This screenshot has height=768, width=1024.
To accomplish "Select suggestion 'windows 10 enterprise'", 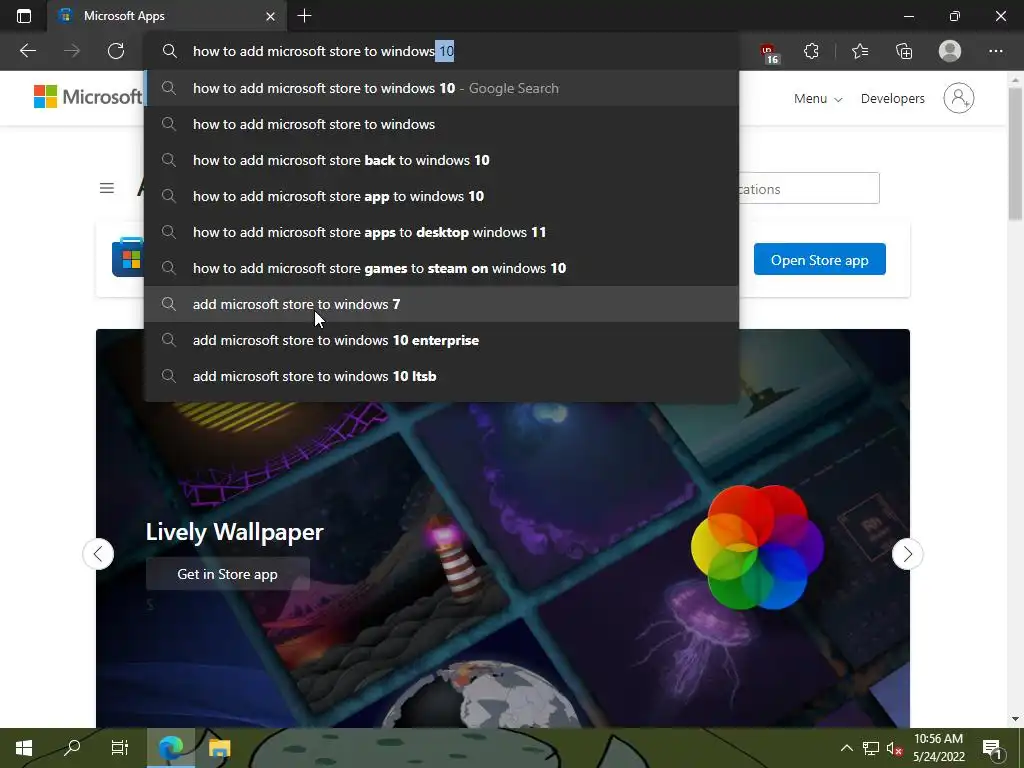I will 441,340.
